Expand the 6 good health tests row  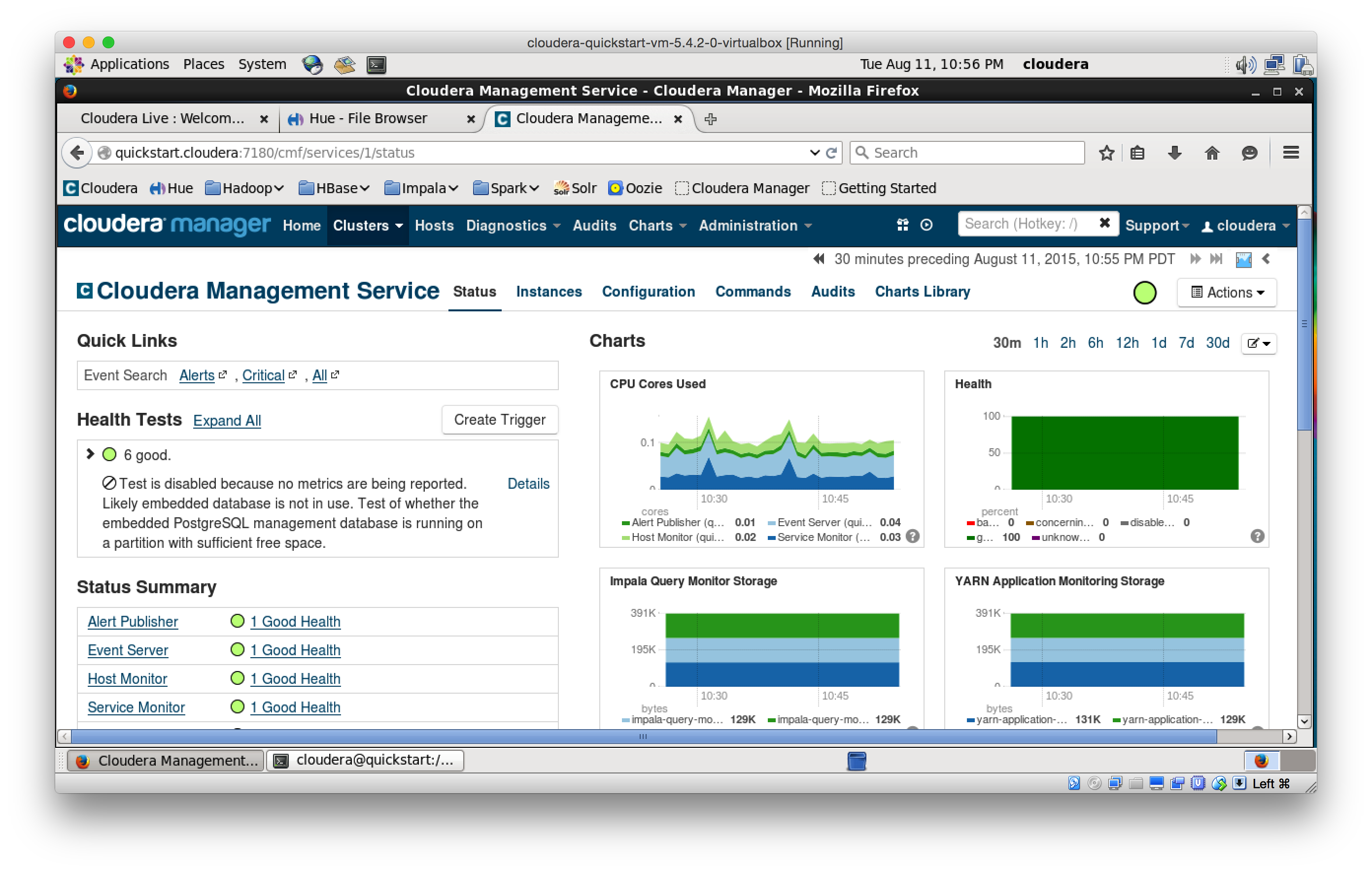[90, 454]
